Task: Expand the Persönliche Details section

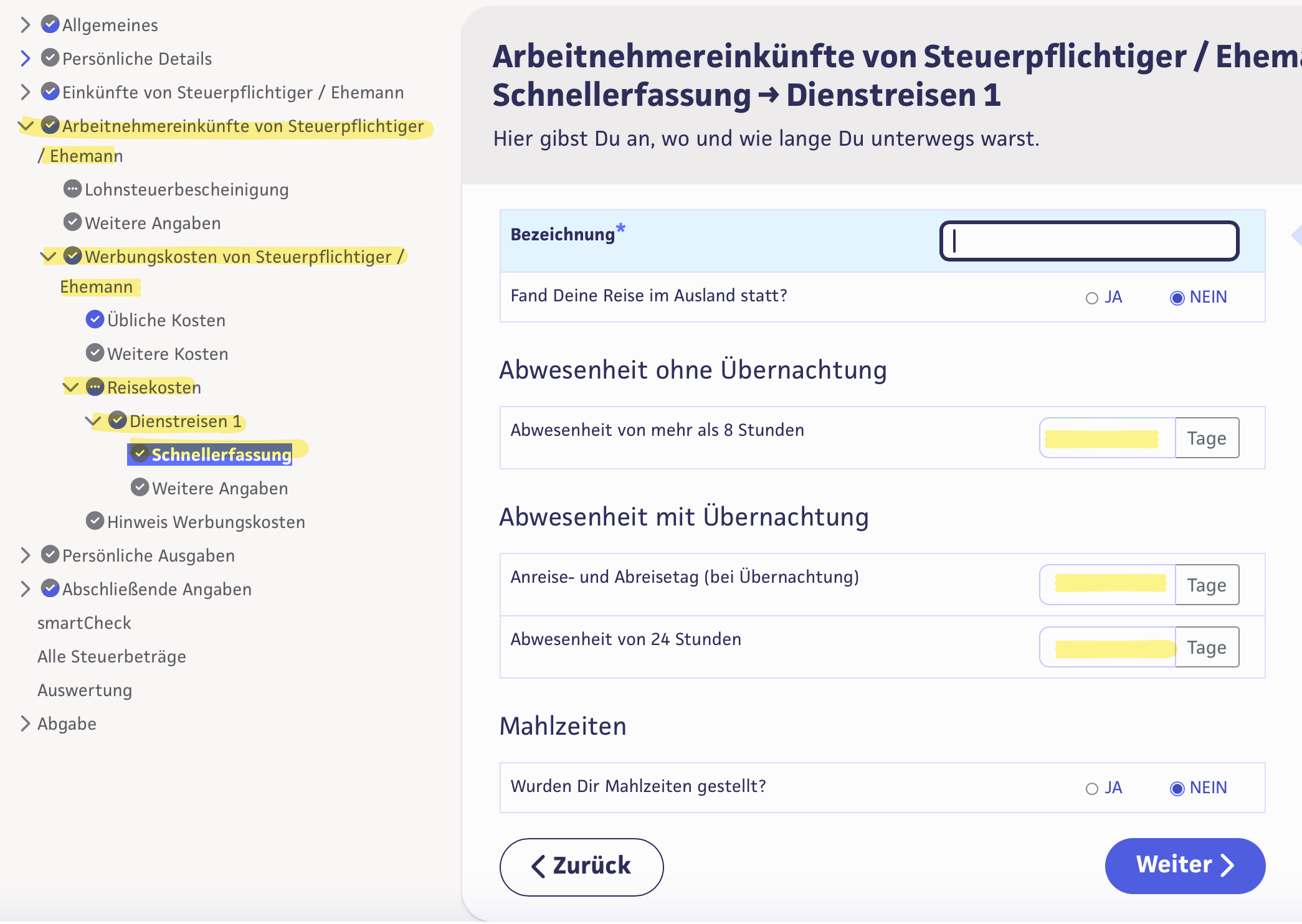Action: click(x=25, y=58)
